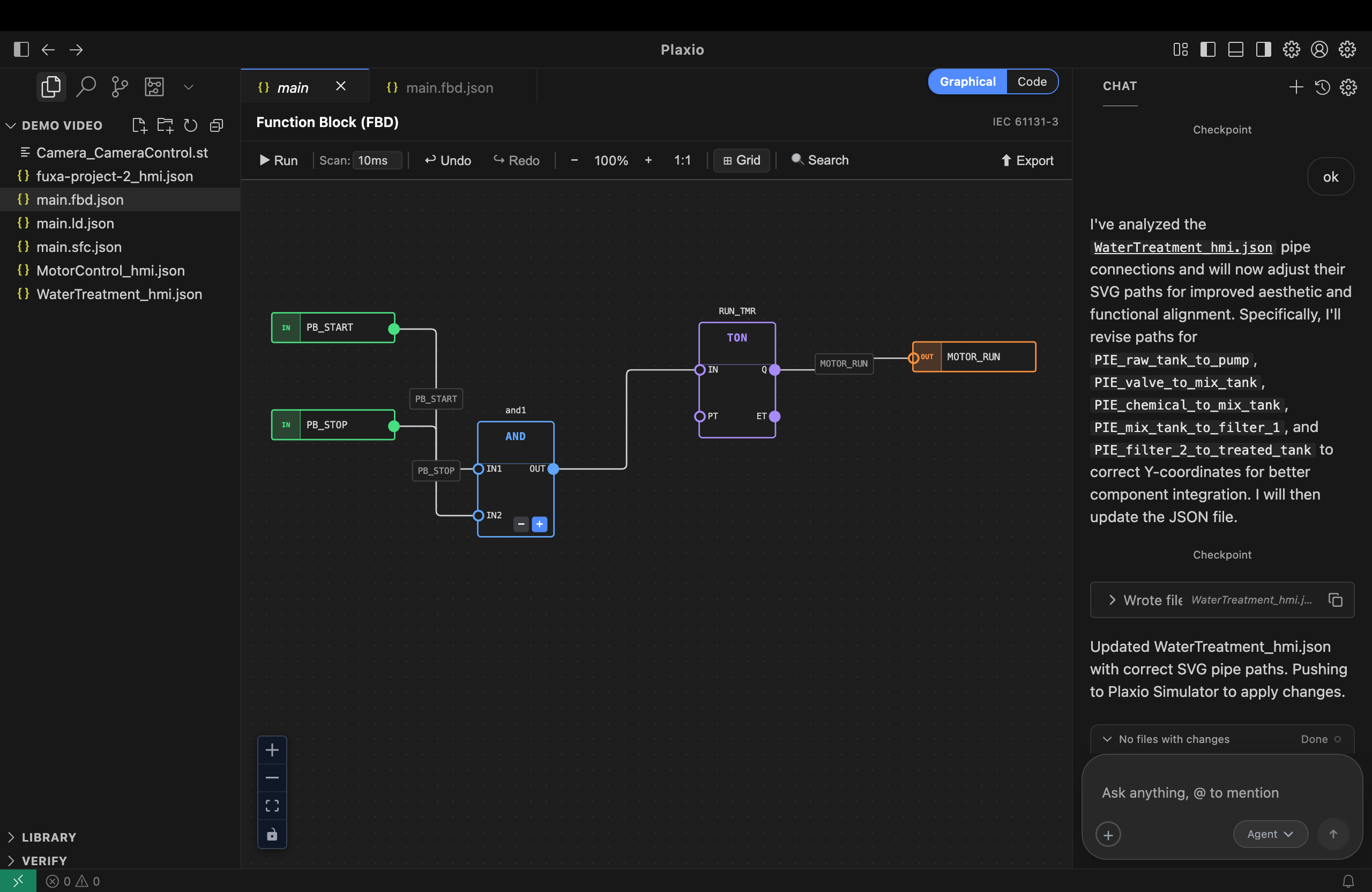Viewport: 1372px width, 892px height.
Task: Export the FBD diagram
Action: pyautogui.click(x=1027, y=160)
